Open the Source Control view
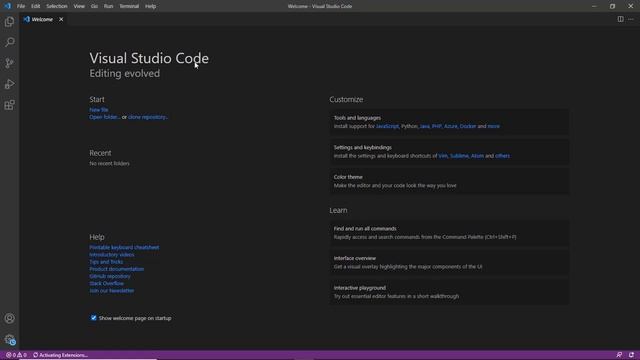The image size is (640, 360). 9,63
